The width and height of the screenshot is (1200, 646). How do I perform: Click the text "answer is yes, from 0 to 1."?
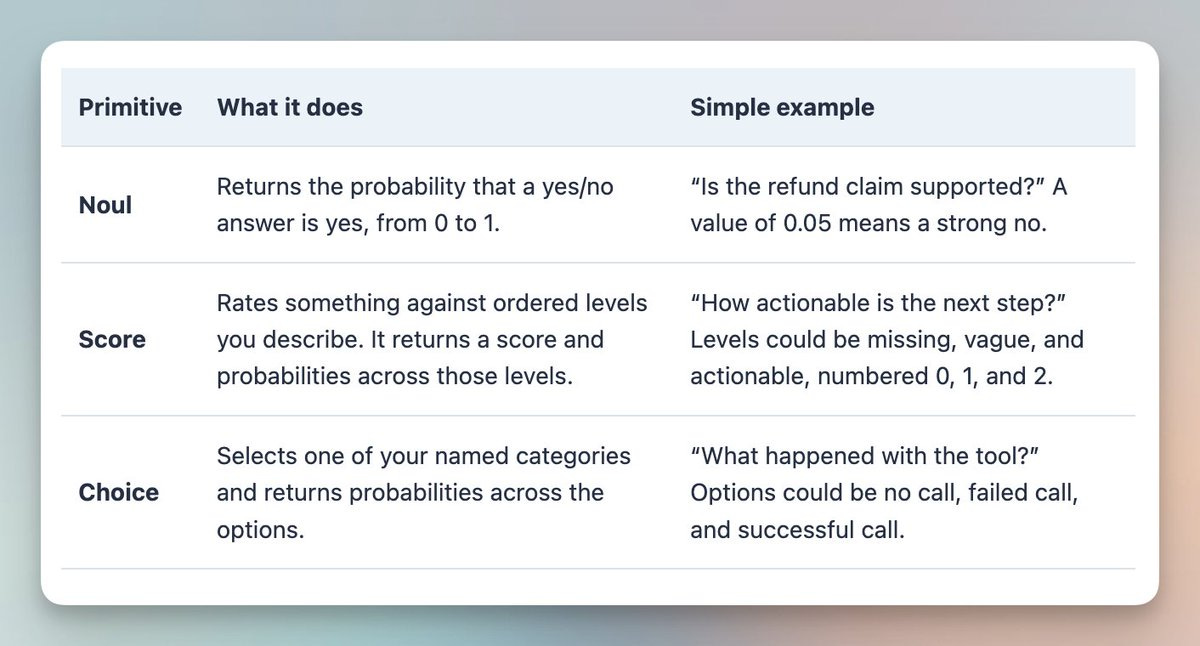tap(358, 224)
